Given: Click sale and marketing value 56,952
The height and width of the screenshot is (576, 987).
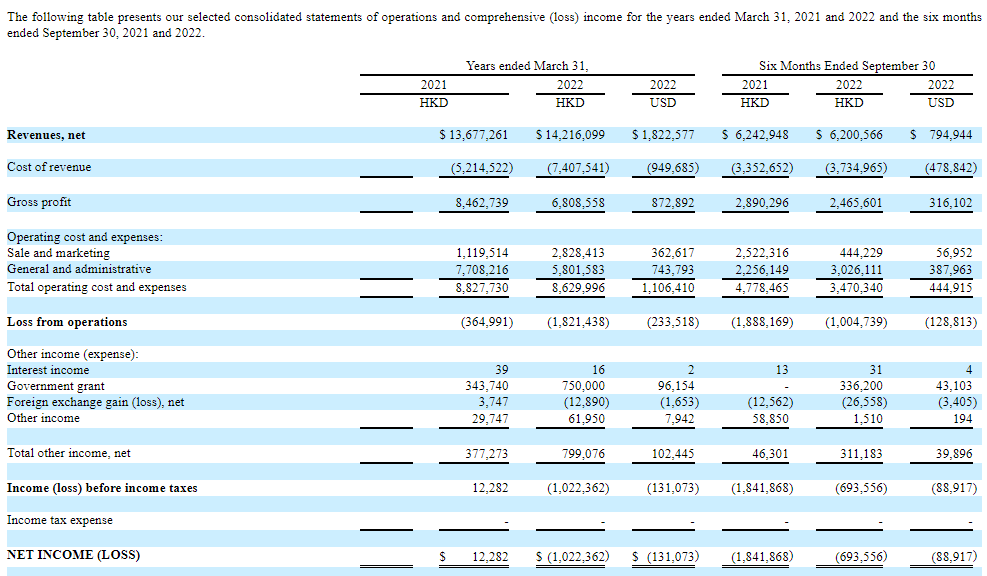Looking at the screenshot, I should [954, 252].
